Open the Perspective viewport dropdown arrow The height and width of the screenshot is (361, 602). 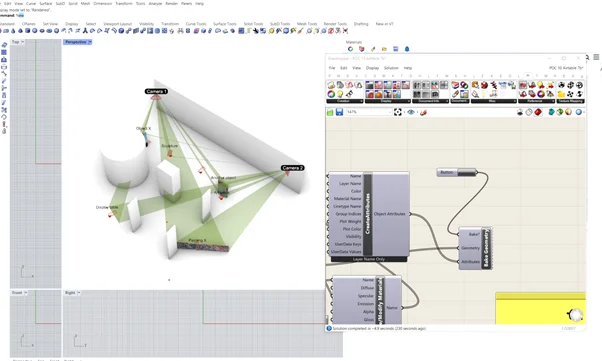(90, 42)
